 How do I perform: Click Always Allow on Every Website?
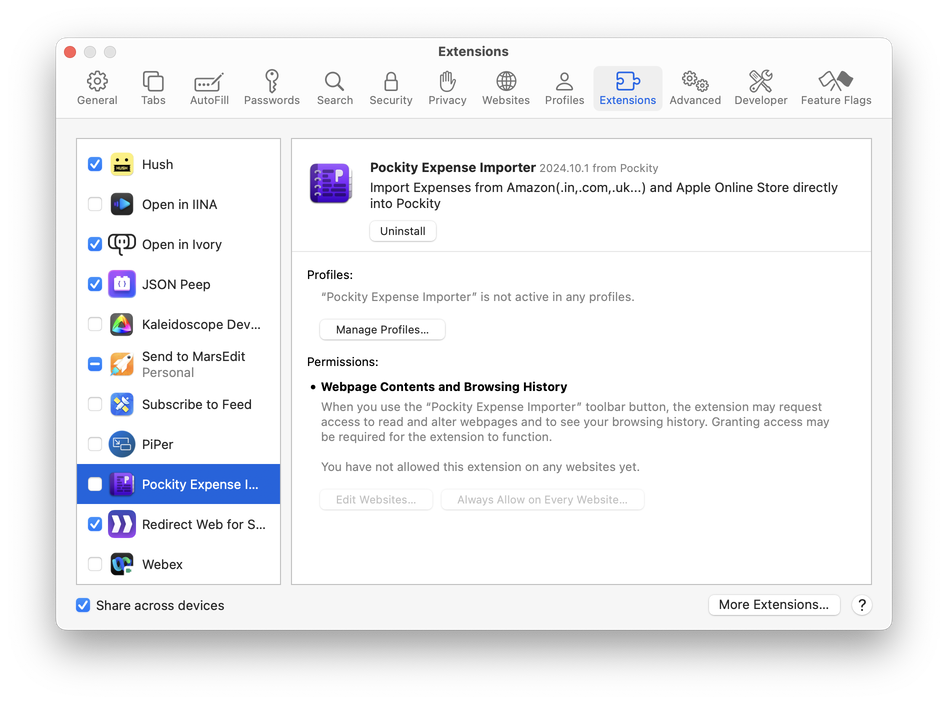click(x=542, y=500)
